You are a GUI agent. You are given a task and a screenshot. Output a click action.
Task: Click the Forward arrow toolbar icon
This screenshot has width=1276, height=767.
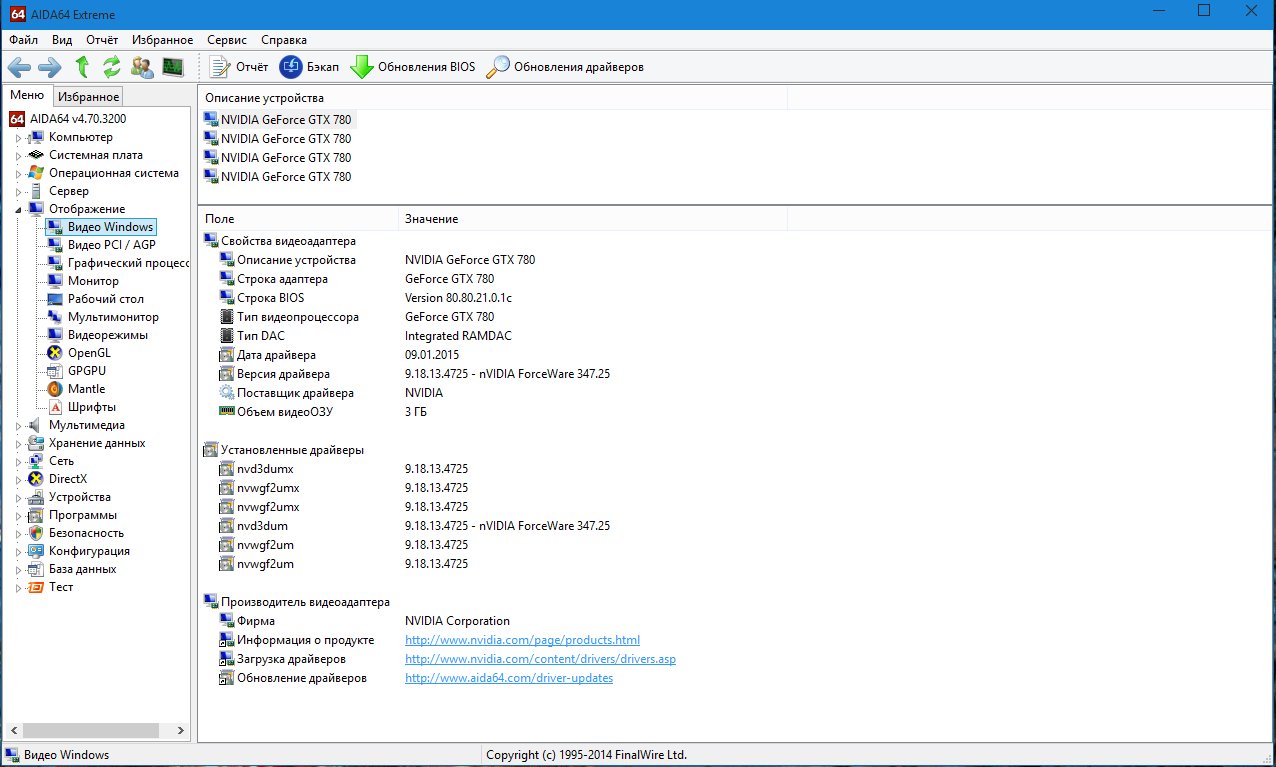point(49,67)
